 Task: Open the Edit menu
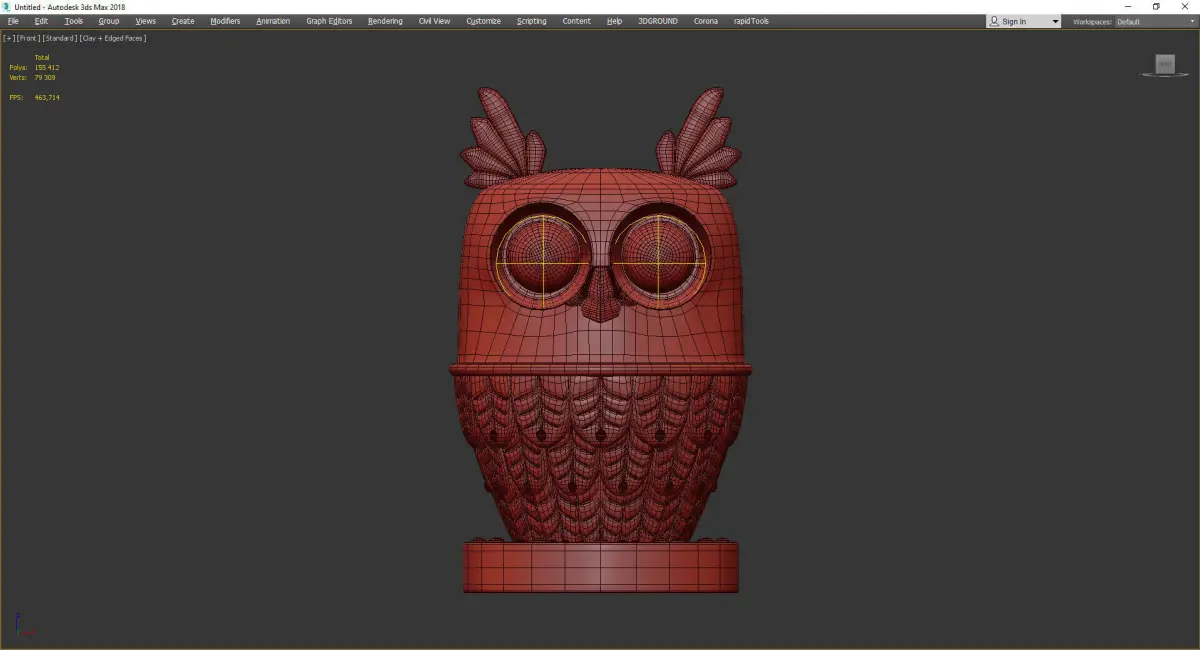(41, 21)
